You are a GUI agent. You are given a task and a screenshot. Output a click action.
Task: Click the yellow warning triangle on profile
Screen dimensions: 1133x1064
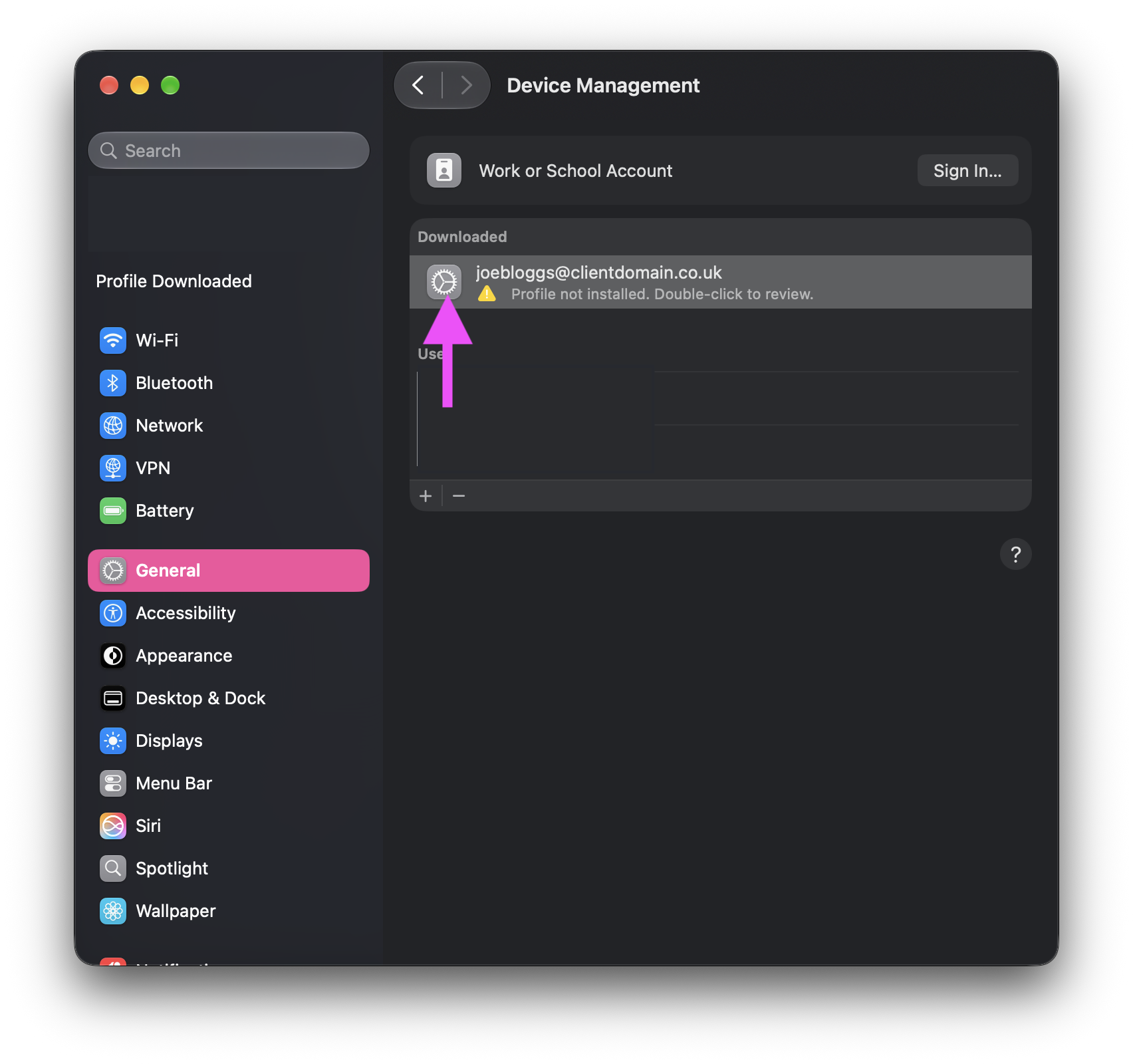(x=487, y=294)
